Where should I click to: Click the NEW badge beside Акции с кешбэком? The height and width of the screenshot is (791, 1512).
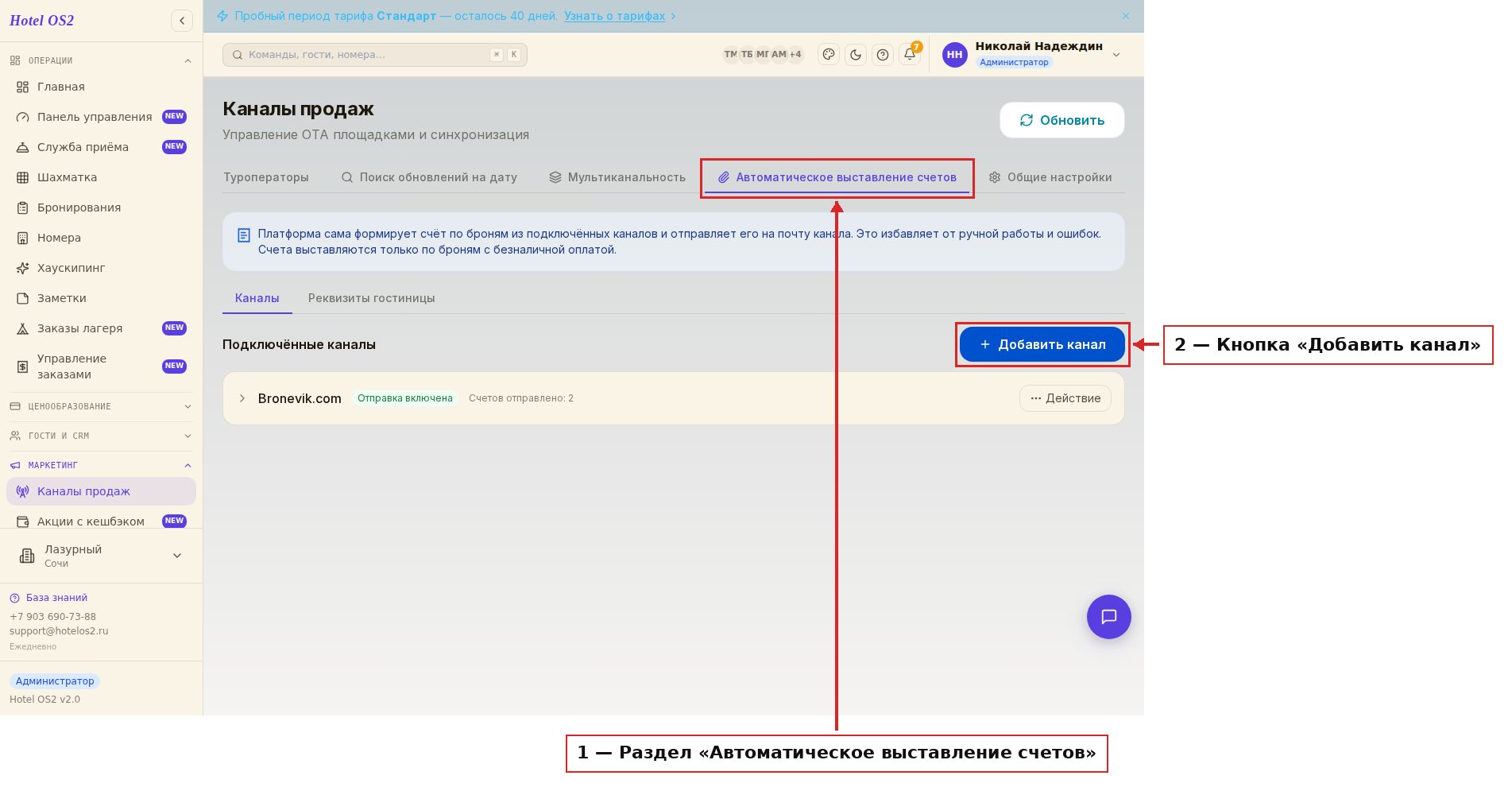point(174,522)
